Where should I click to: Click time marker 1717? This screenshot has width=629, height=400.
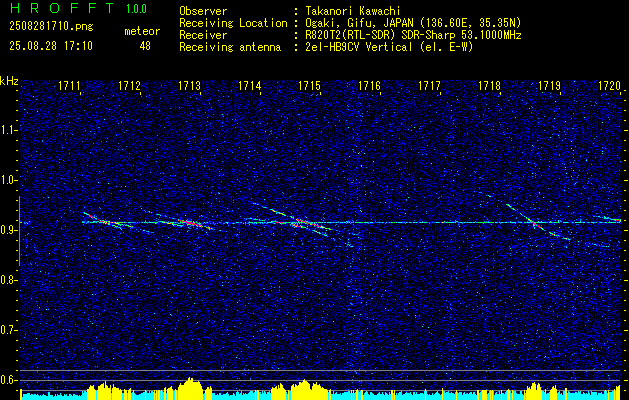coord(430,85)
